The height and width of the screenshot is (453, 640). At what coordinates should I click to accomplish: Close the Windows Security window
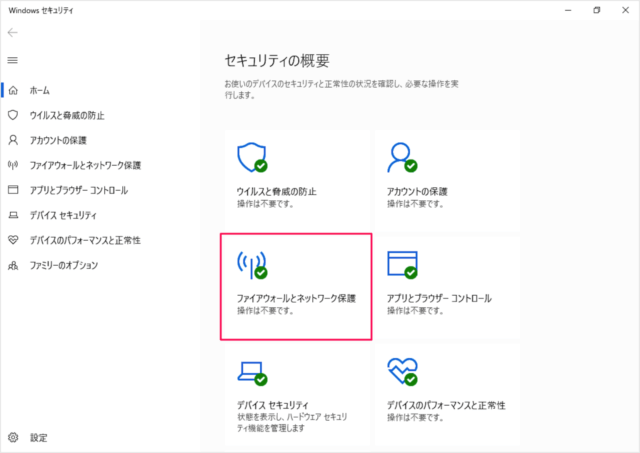625,10
